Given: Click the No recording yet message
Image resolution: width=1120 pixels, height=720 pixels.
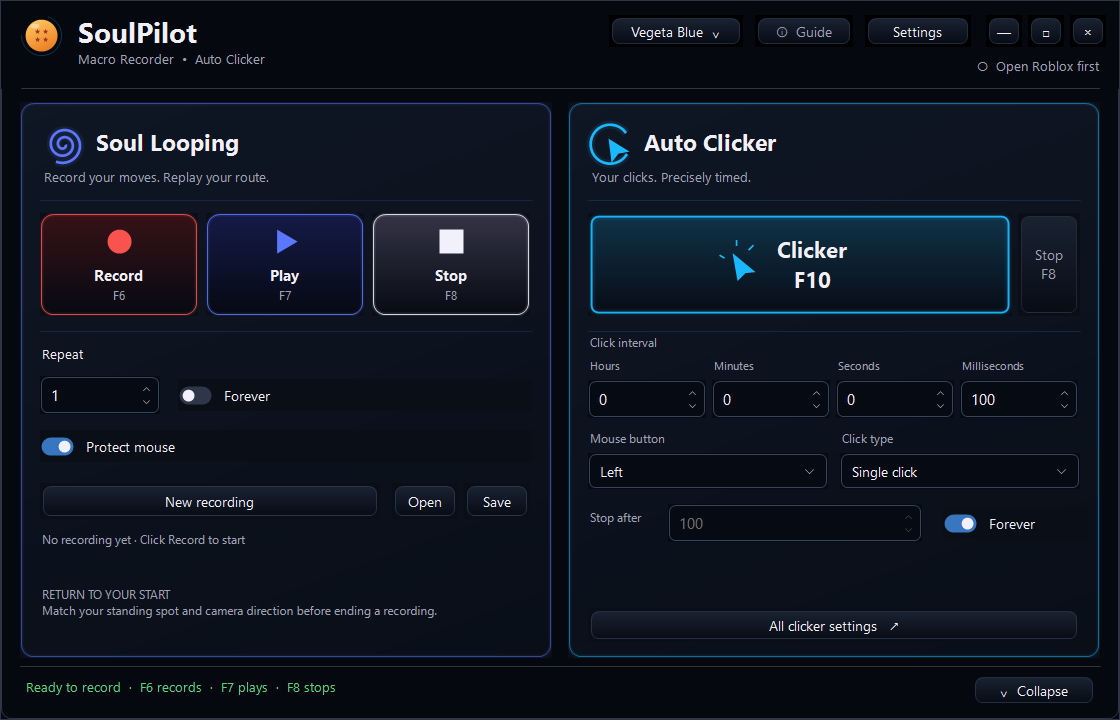Looking at the screenshot, I should pos(144,540).
